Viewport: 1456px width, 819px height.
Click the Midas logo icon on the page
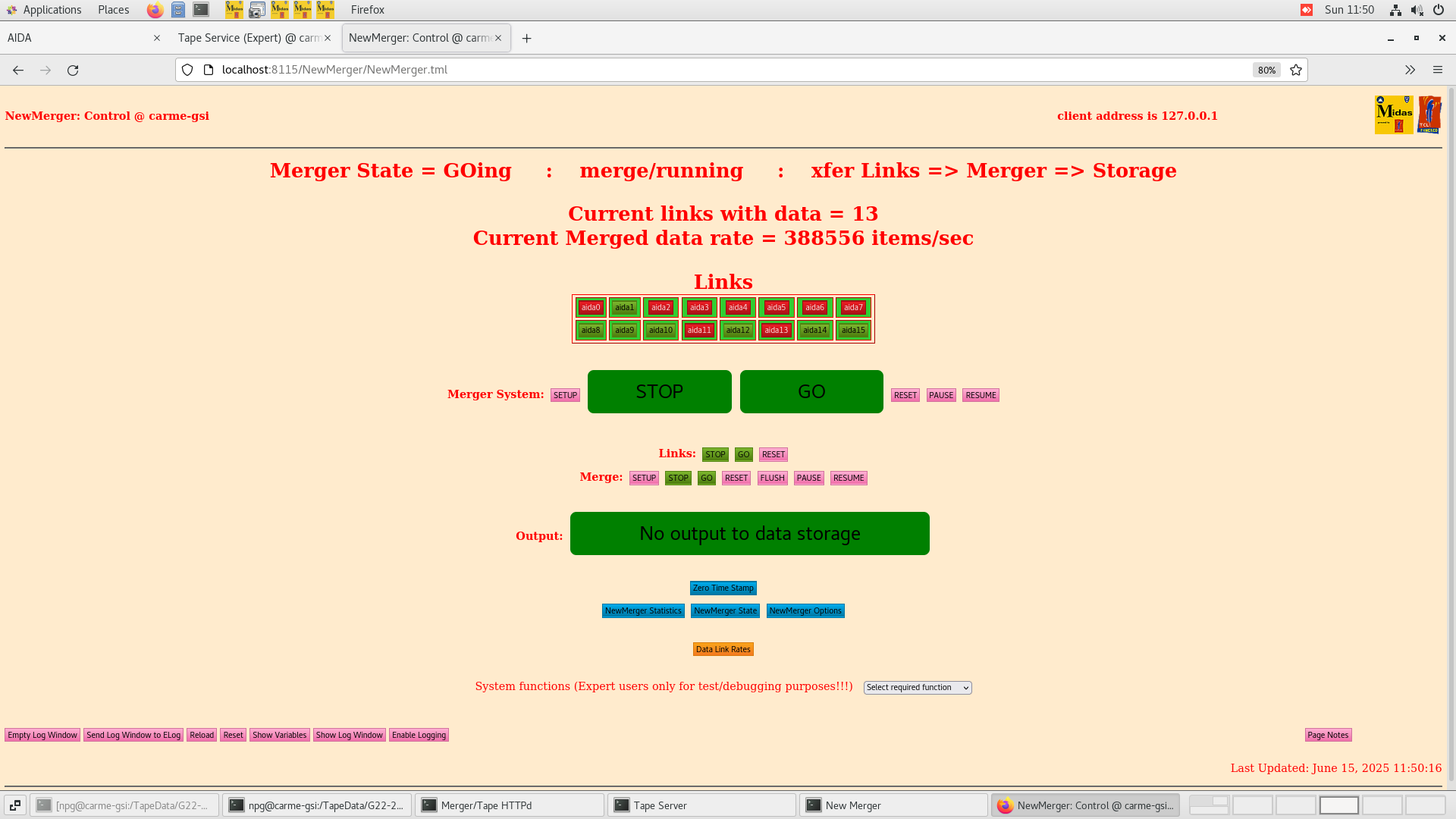[1394, 114]
